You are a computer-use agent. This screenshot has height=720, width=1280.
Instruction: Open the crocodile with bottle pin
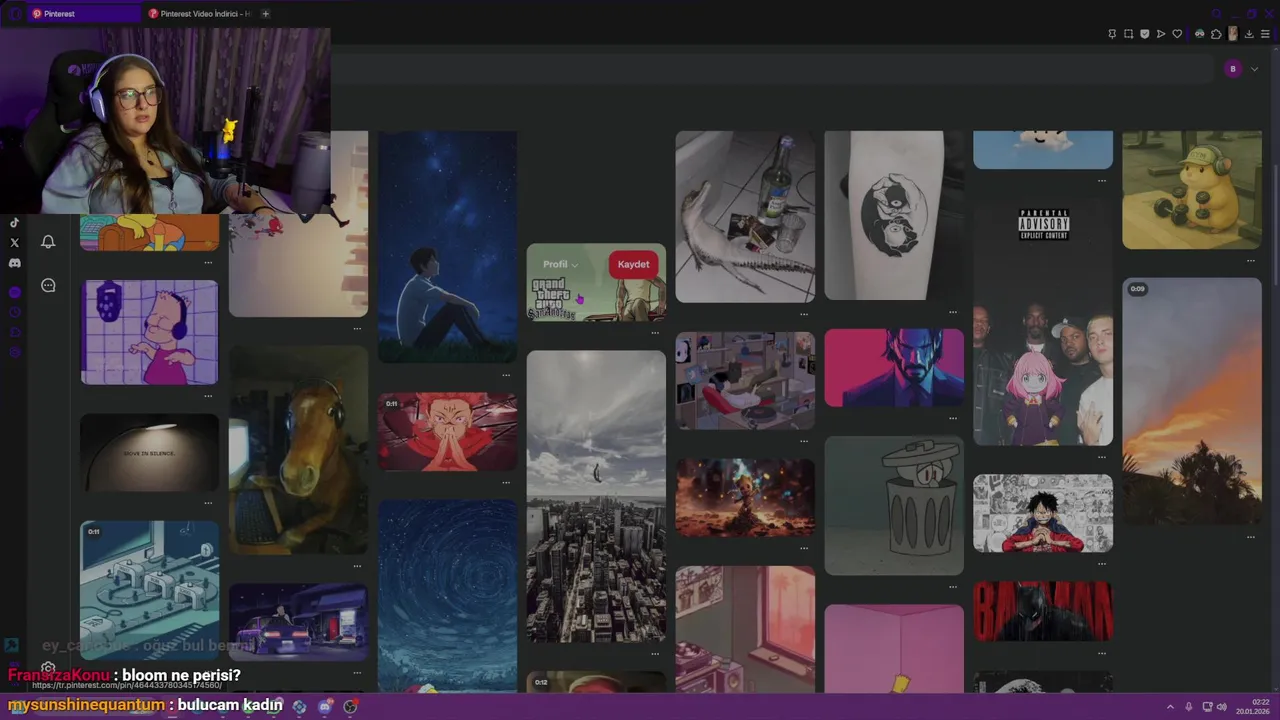coord(745,216)
